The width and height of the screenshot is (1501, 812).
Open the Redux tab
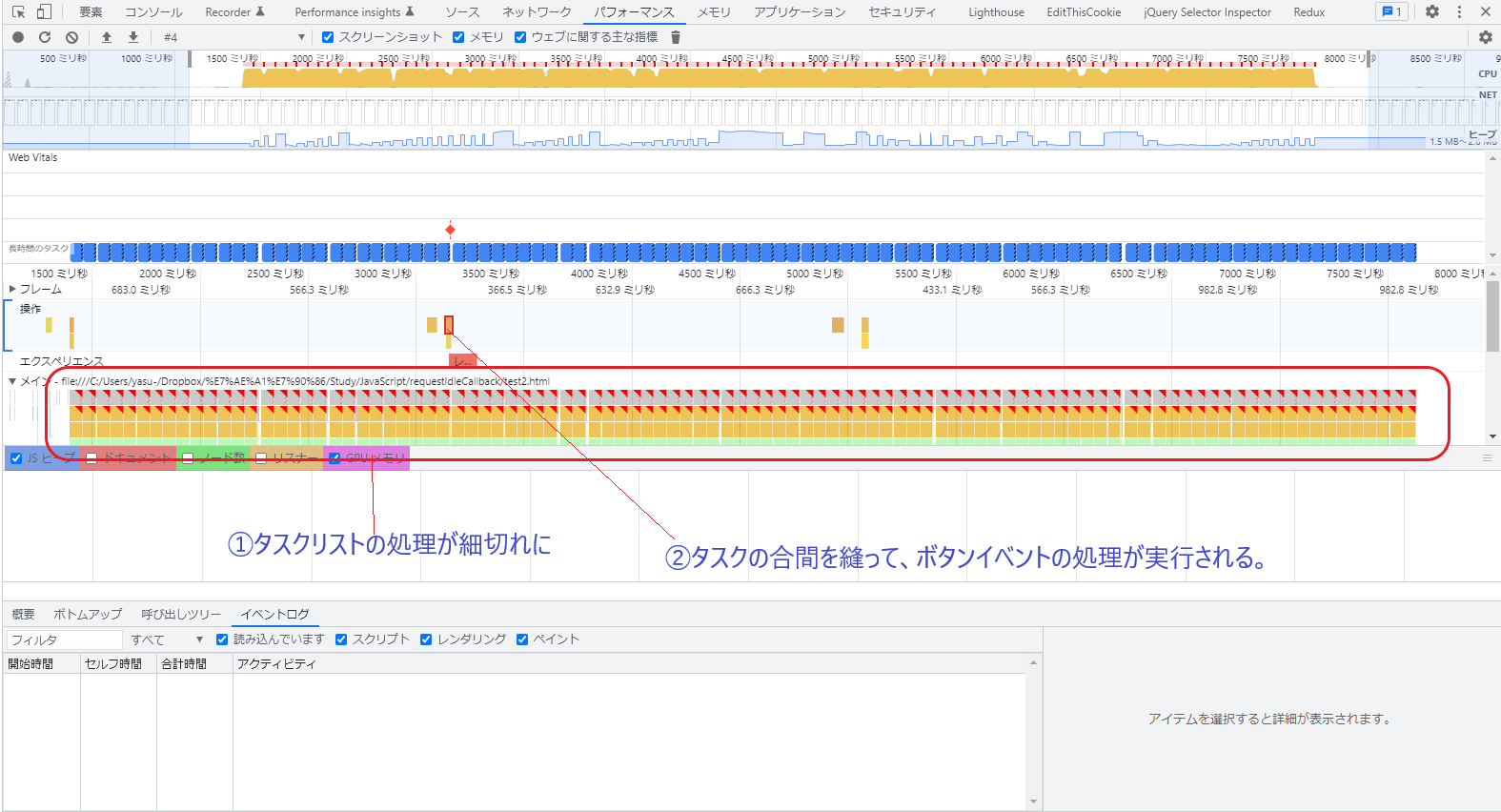1308,12
